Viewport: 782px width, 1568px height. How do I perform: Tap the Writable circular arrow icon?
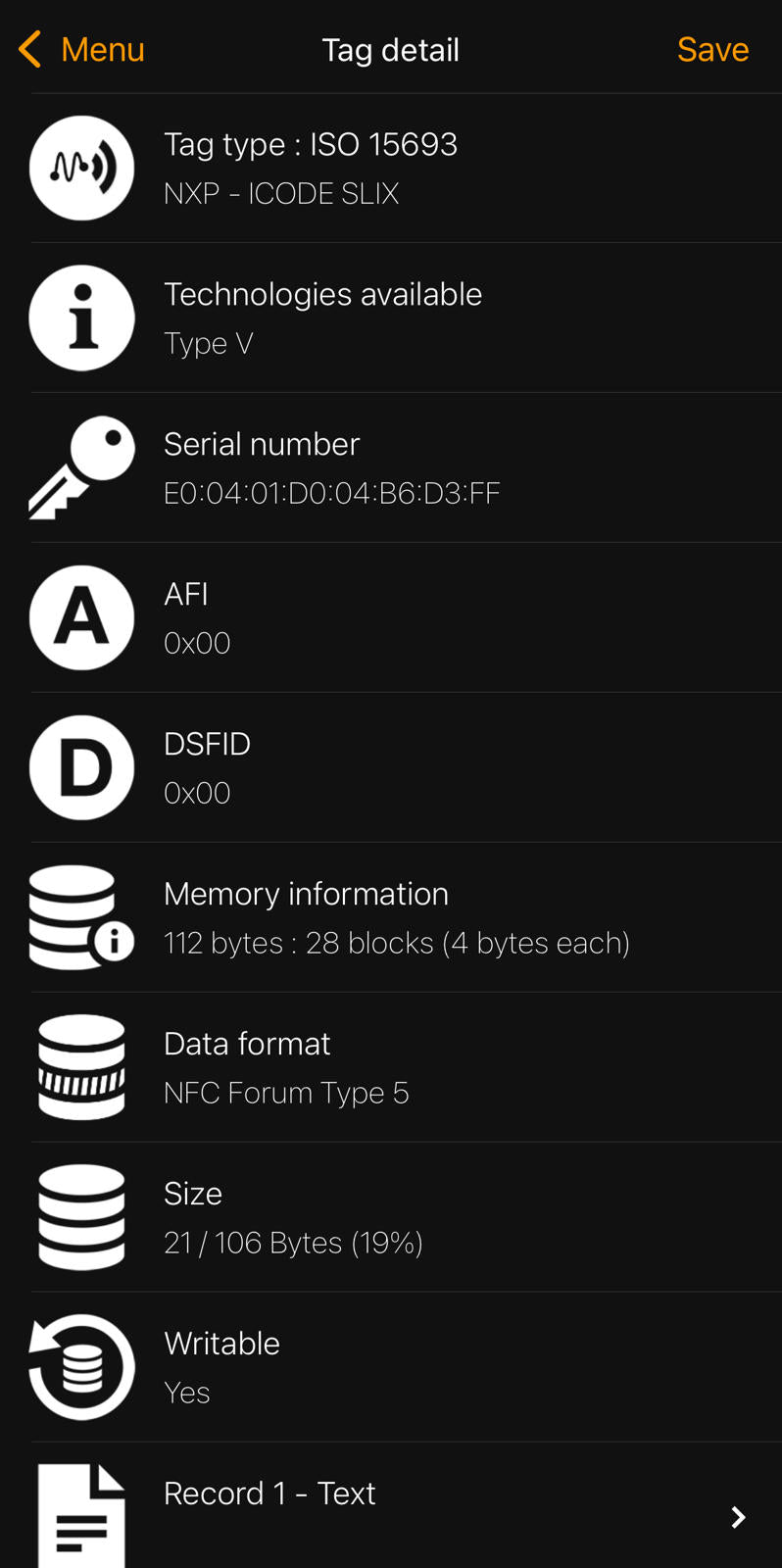pyautogui.click(x=81, y=1367)
